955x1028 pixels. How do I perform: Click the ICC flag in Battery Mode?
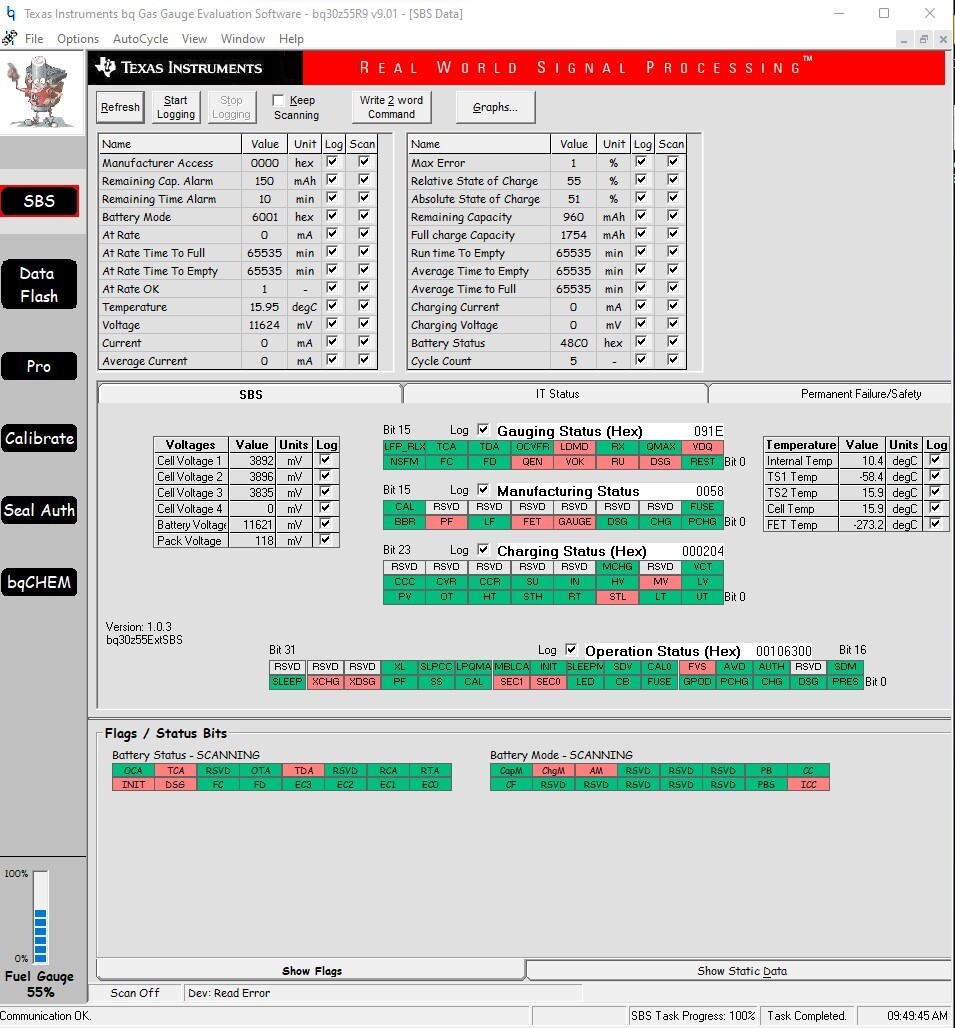pos(809,784)
